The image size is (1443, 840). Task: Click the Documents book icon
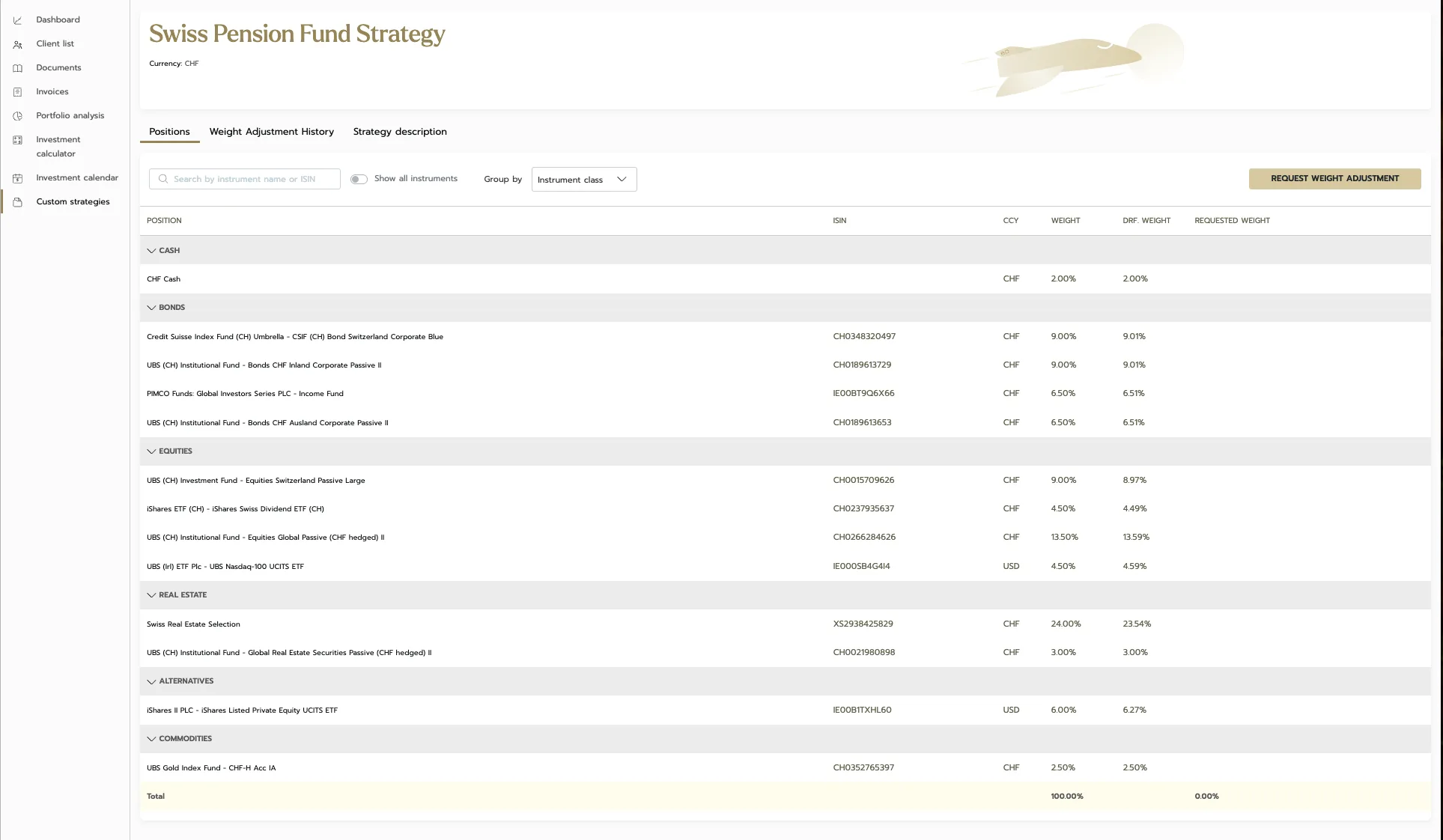tap(18, 68)
